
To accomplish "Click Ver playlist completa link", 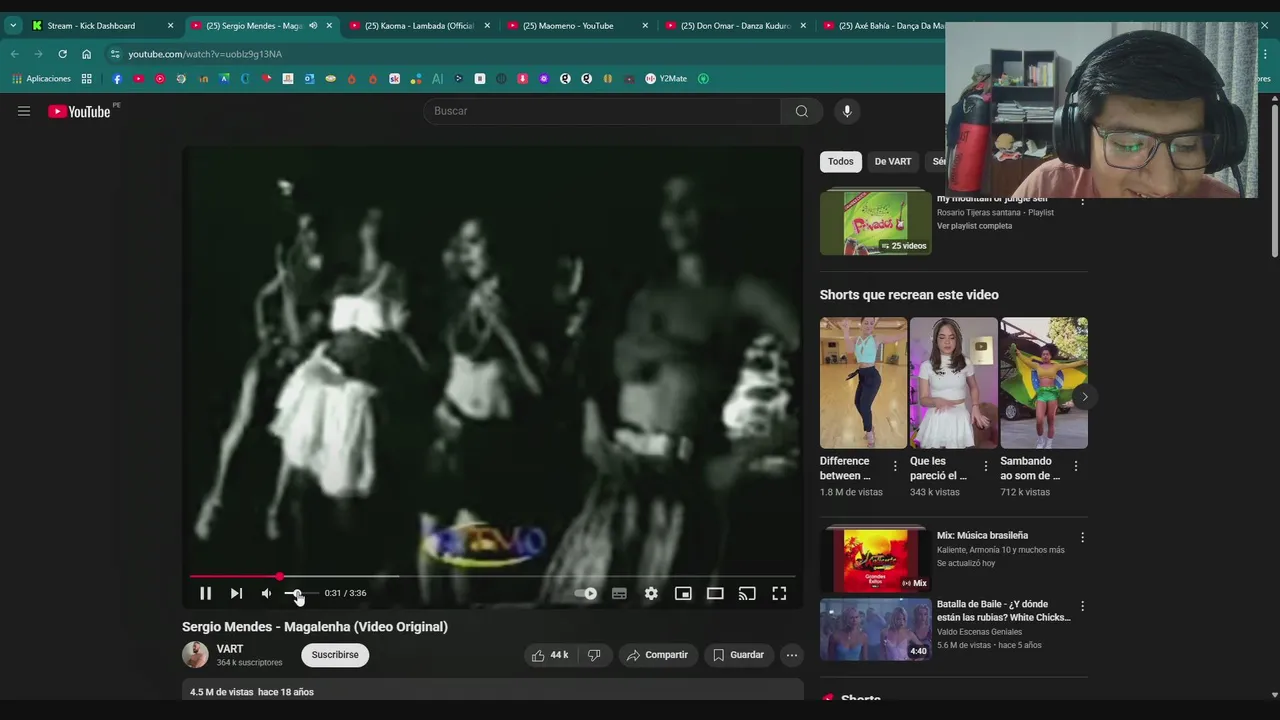I will pyautogui.click(x=974, y=226).
